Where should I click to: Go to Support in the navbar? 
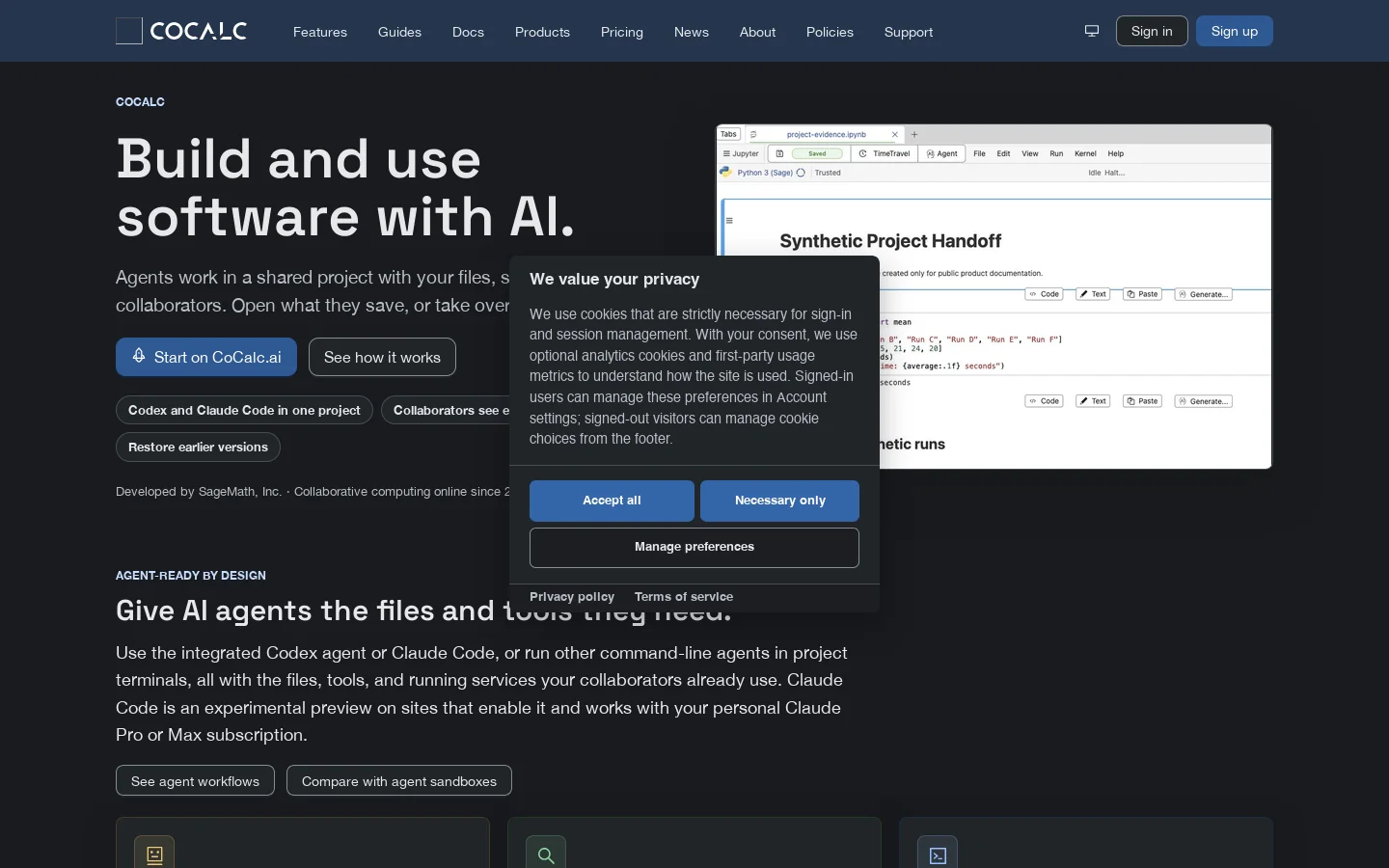tap(909, 32)
